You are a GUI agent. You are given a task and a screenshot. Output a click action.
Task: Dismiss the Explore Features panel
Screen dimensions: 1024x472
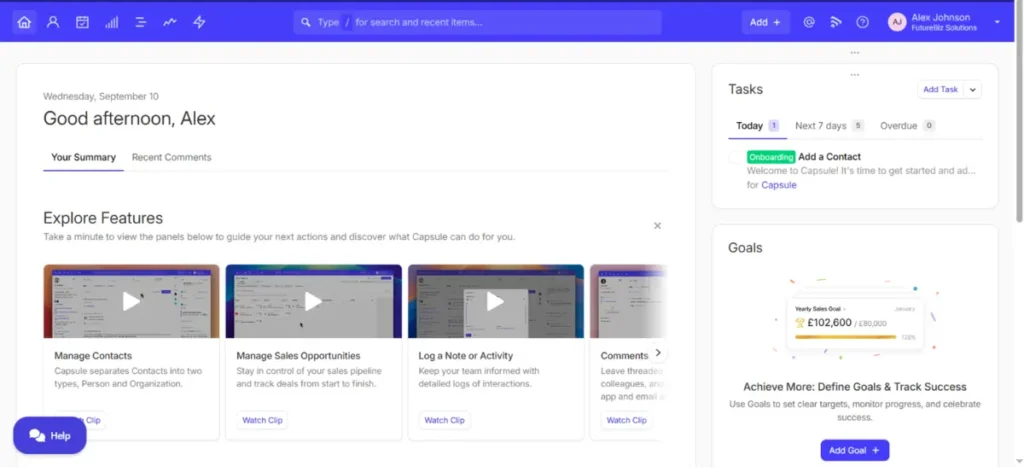(657, 226)
